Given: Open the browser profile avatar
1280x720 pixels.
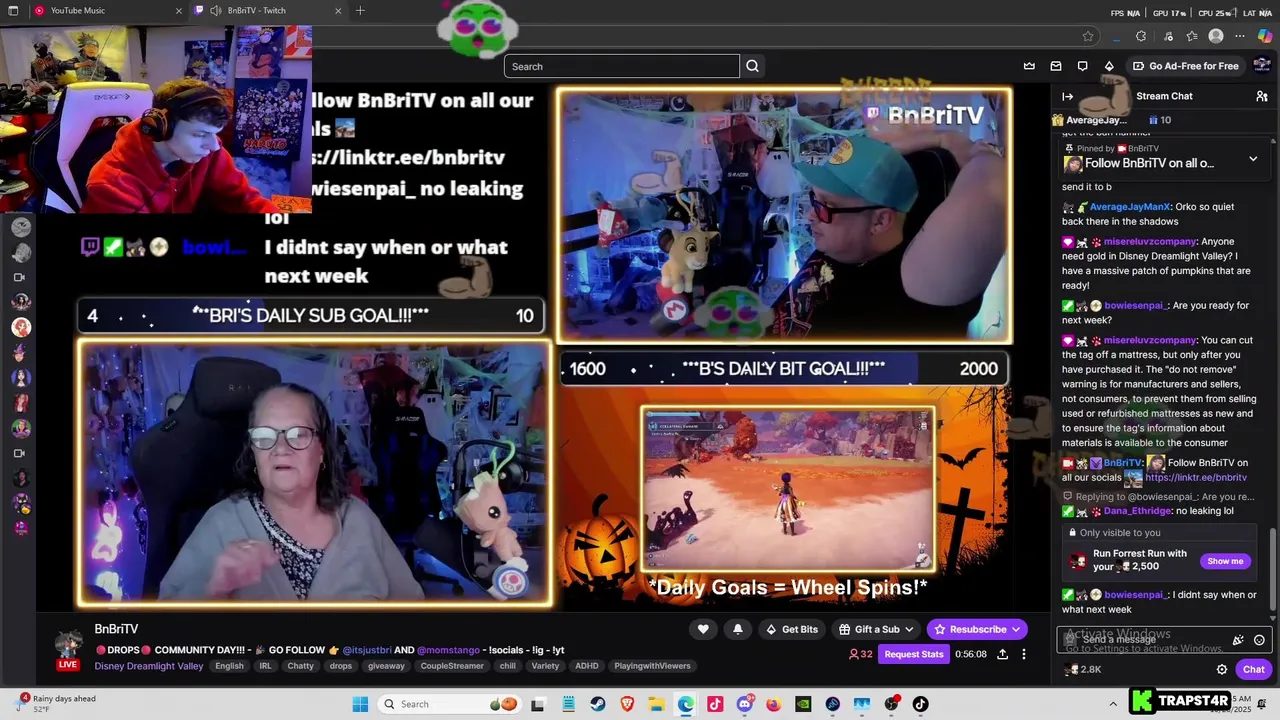Looking at the screenshot, I should [1216, 36].
